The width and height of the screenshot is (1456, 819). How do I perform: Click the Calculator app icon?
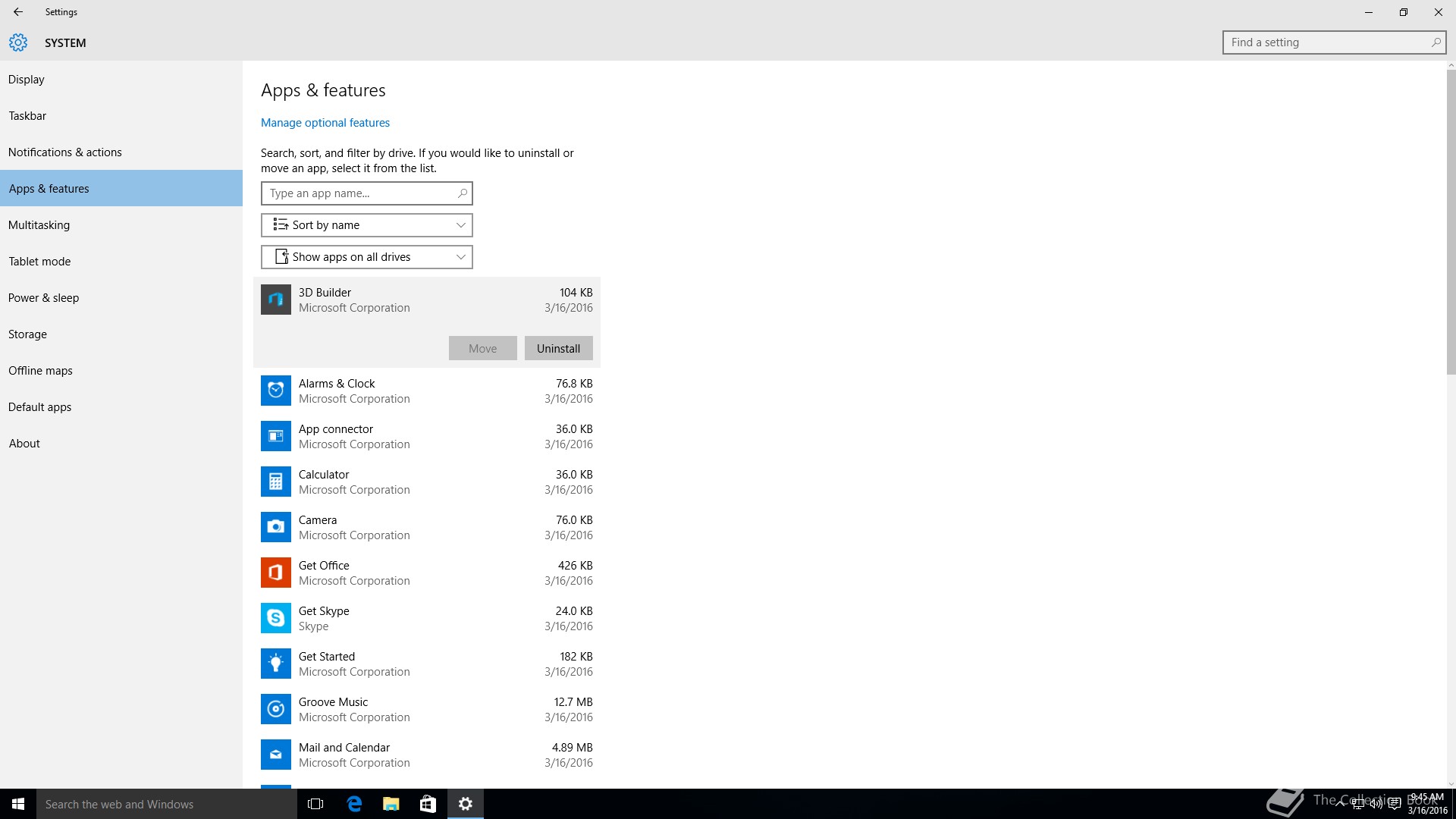coord(275,482)
